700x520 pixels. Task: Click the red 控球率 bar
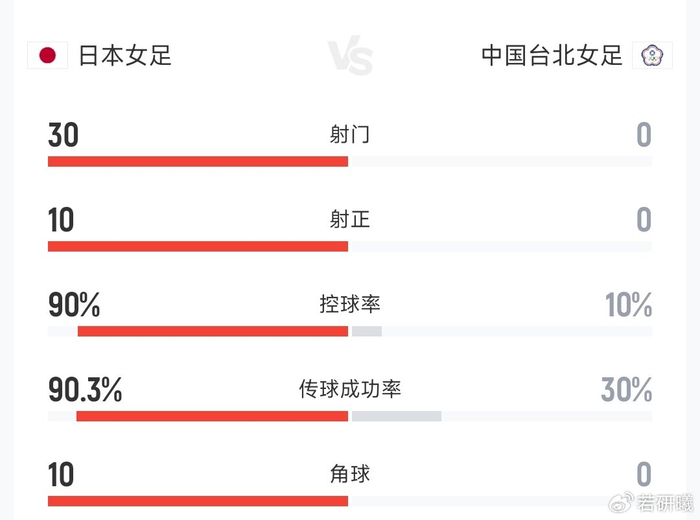(x=213, y=331)
